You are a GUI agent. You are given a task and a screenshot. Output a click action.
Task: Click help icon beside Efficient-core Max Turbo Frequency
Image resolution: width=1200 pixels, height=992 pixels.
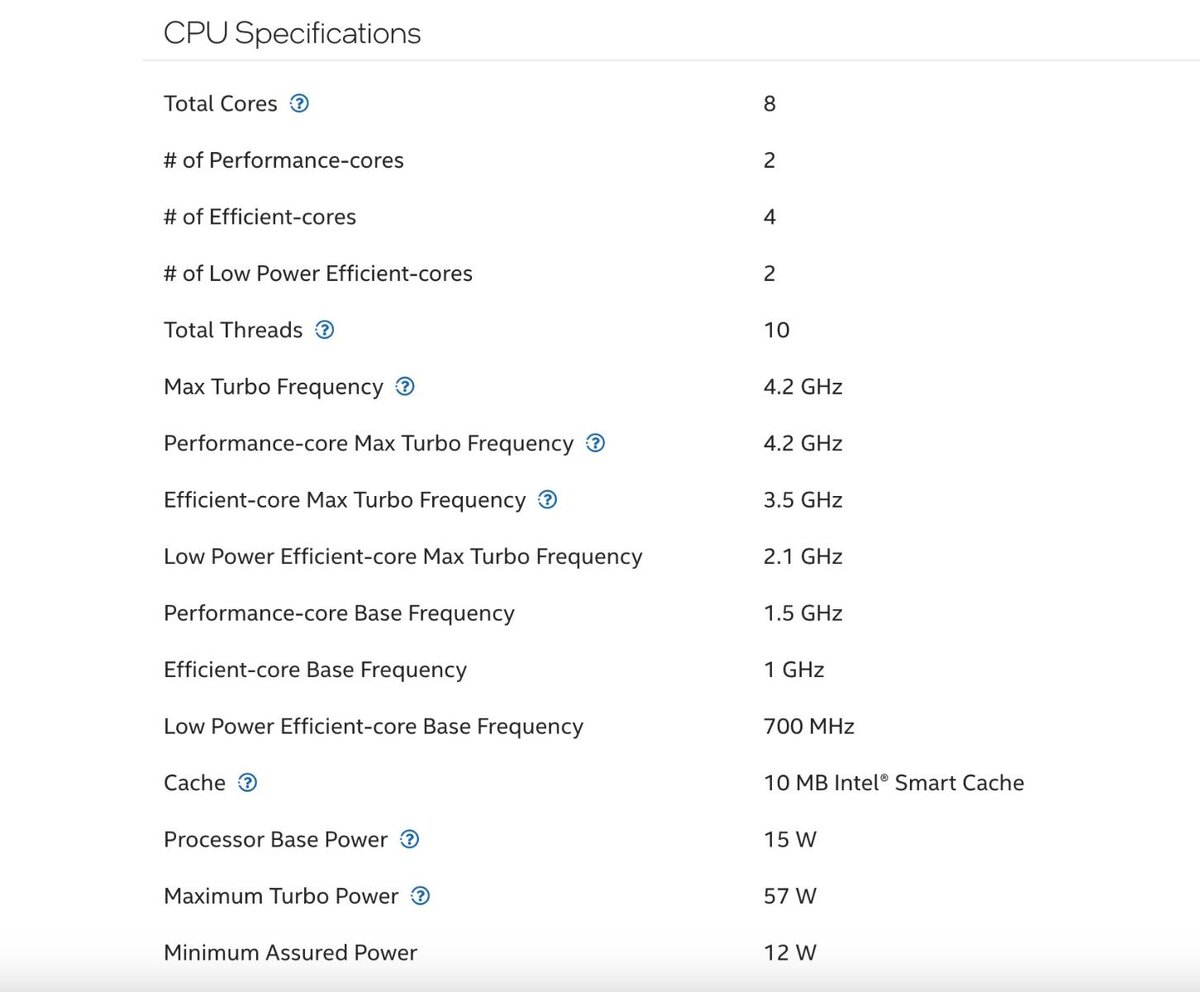(547, 499)
